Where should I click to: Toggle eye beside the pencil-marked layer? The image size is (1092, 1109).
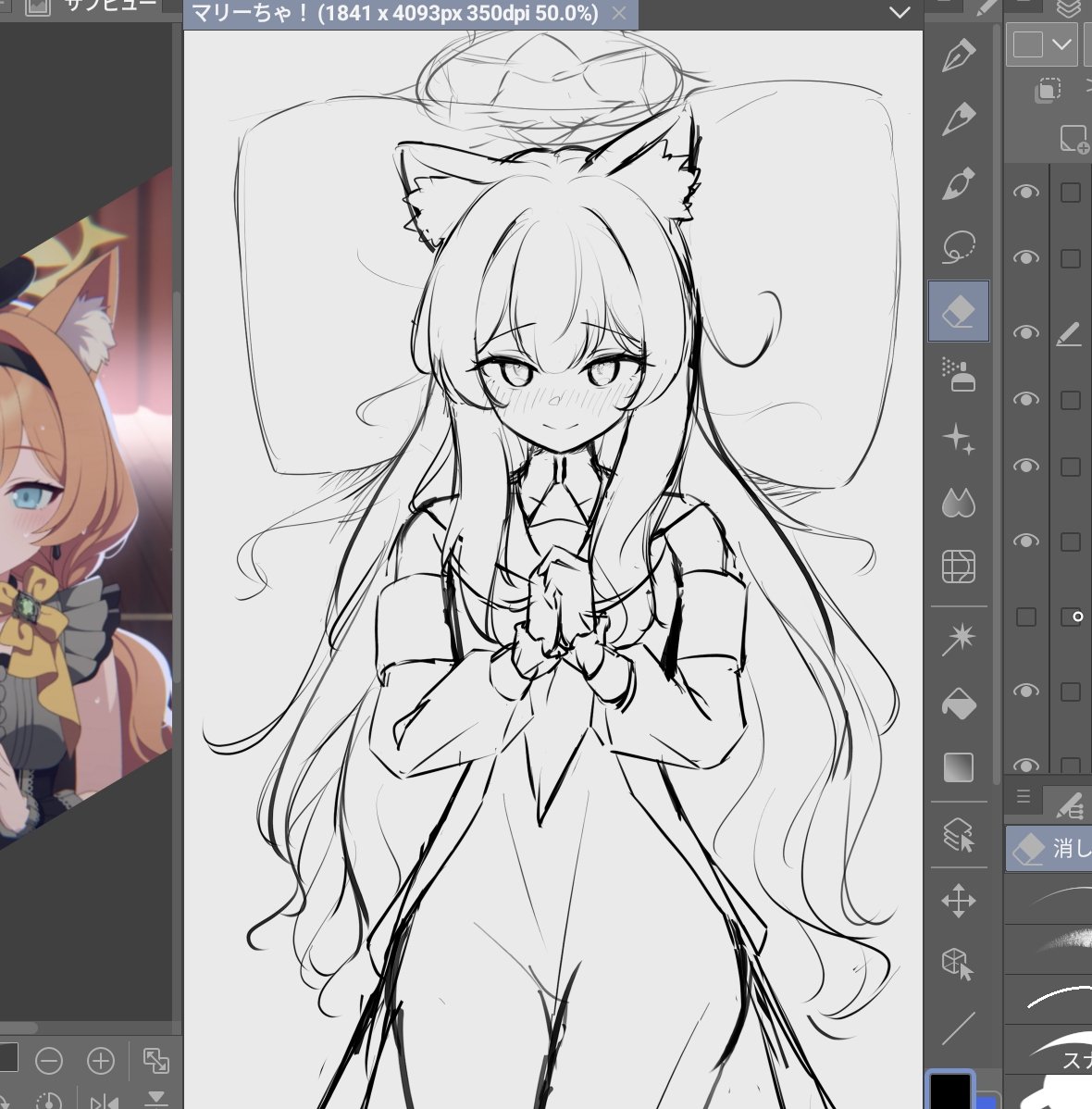coord(1025,332)
